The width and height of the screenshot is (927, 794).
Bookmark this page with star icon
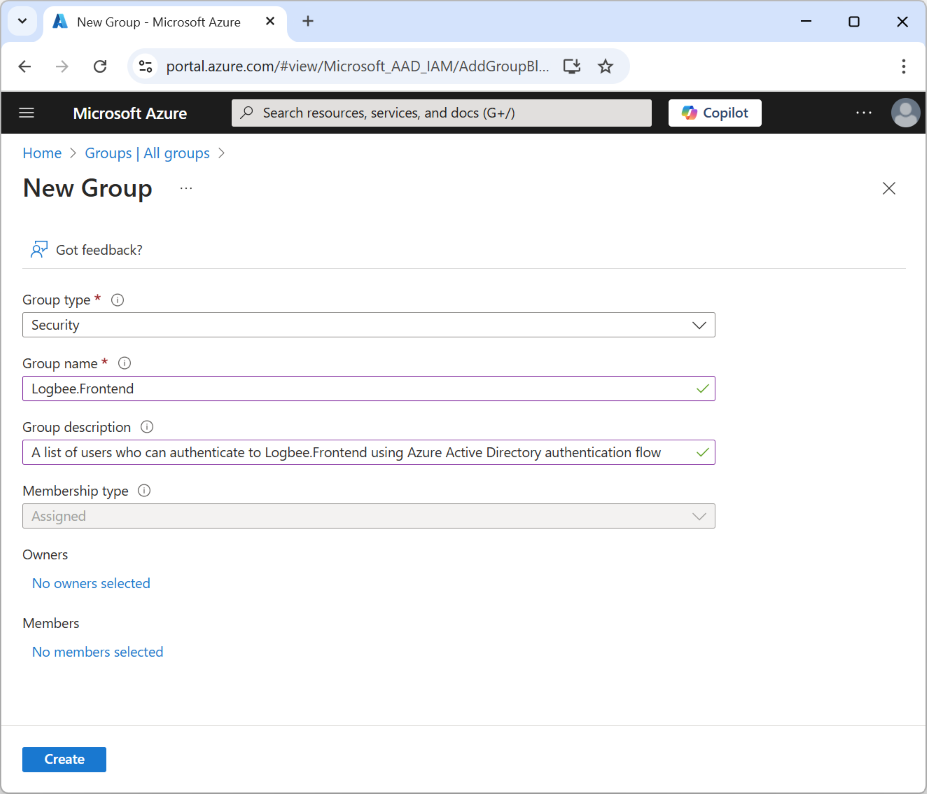(x=605, y=66)
